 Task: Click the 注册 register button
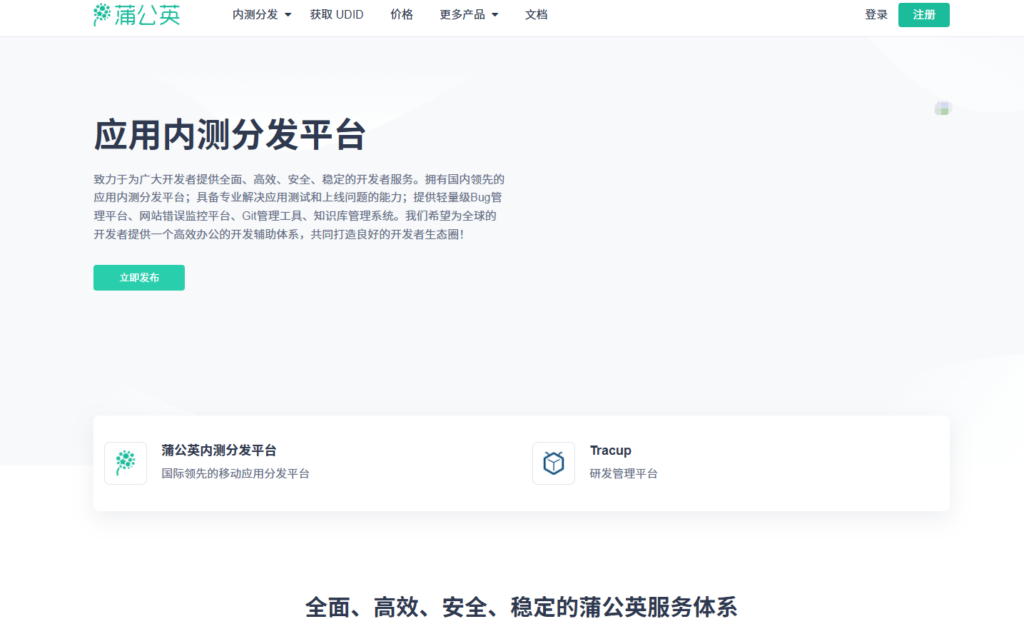924,15
